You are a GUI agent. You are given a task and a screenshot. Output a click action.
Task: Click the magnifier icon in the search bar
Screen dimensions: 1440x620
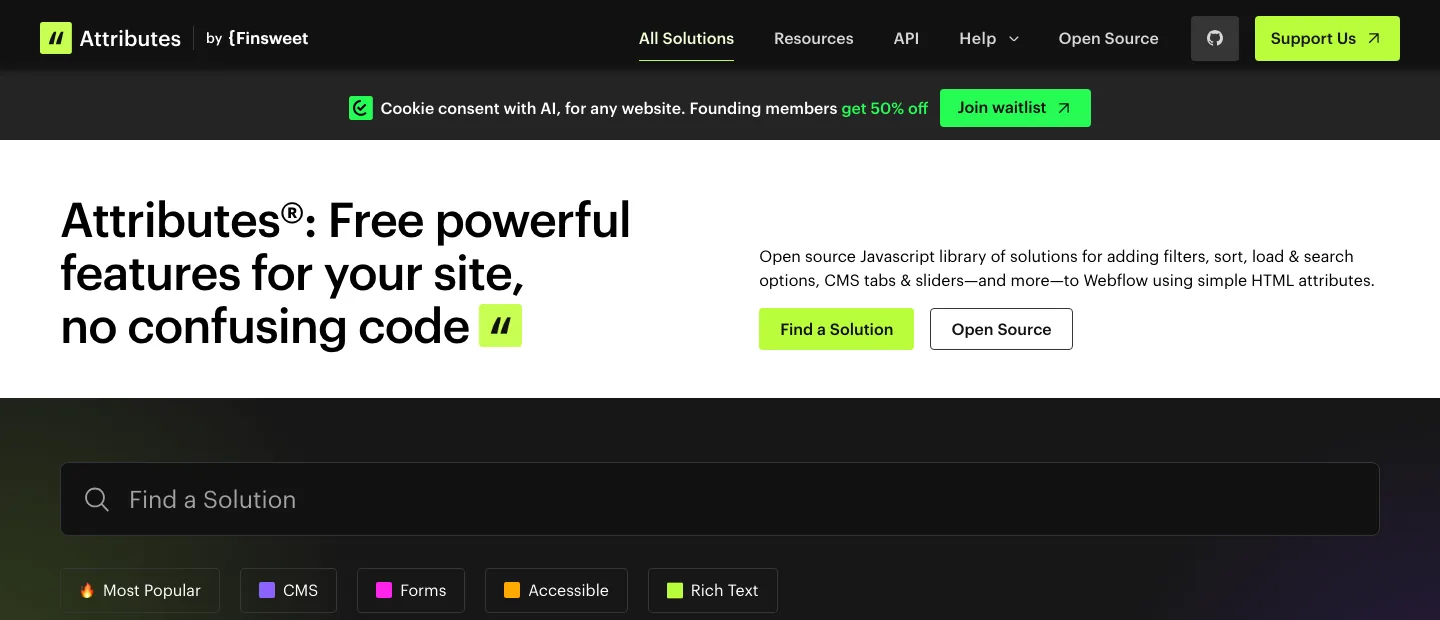(97, 499)
